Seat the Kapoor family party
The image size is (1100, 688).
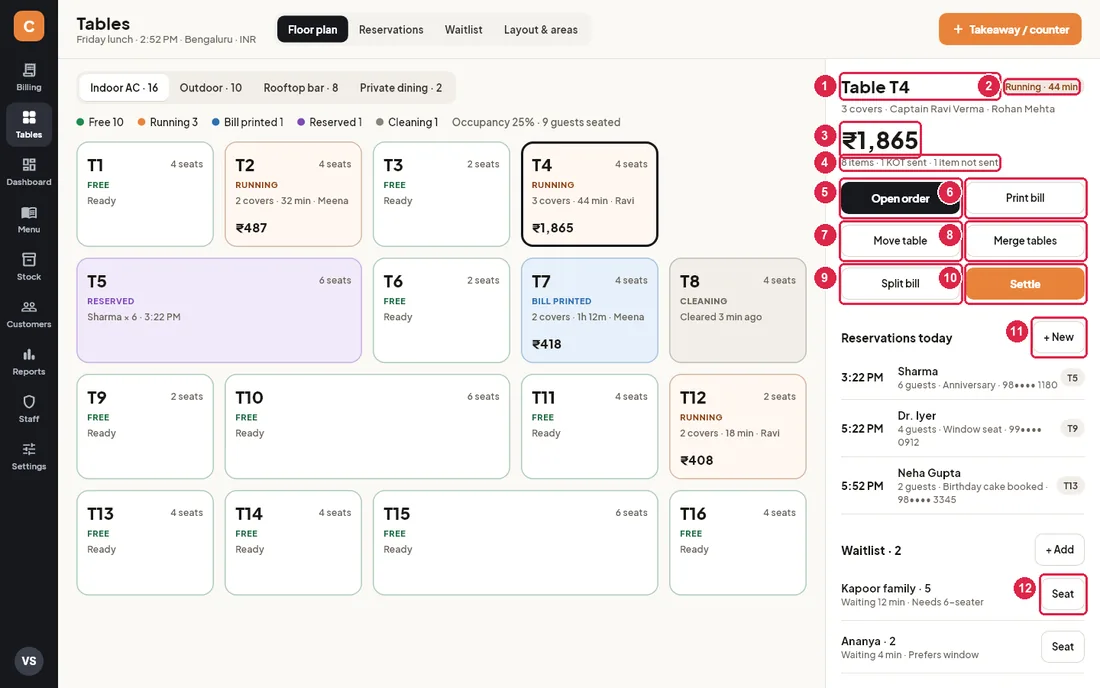coord(1062,594)
